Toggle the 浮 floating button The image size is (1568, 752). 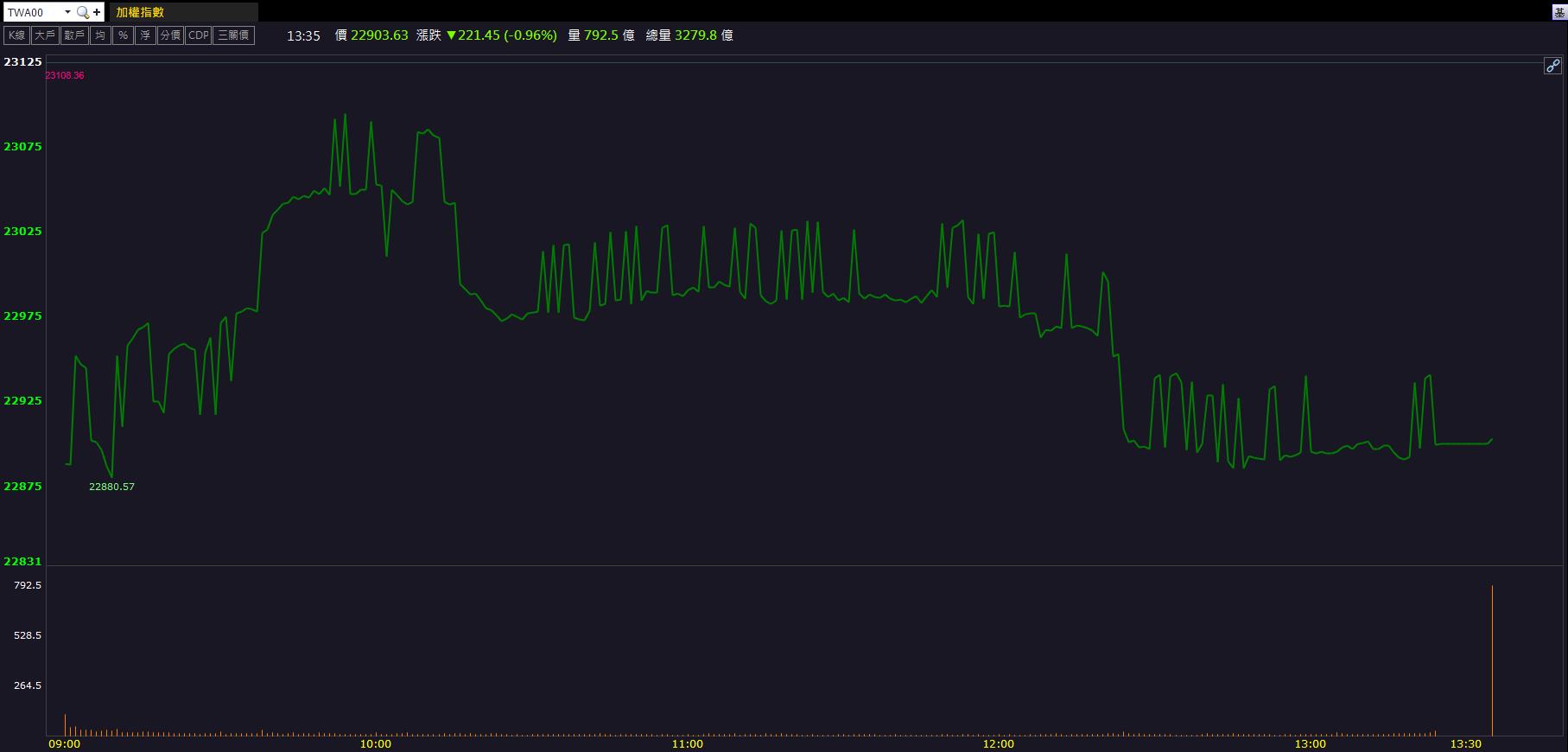pyautogui.click(x=145, y=35)
